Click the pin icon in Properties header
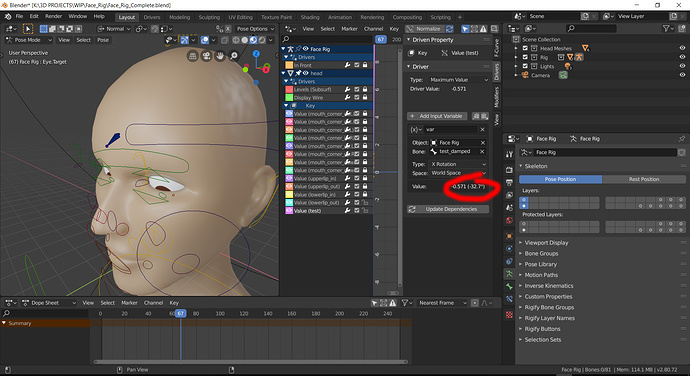This screenshot has height=376, width=690. 682,139
